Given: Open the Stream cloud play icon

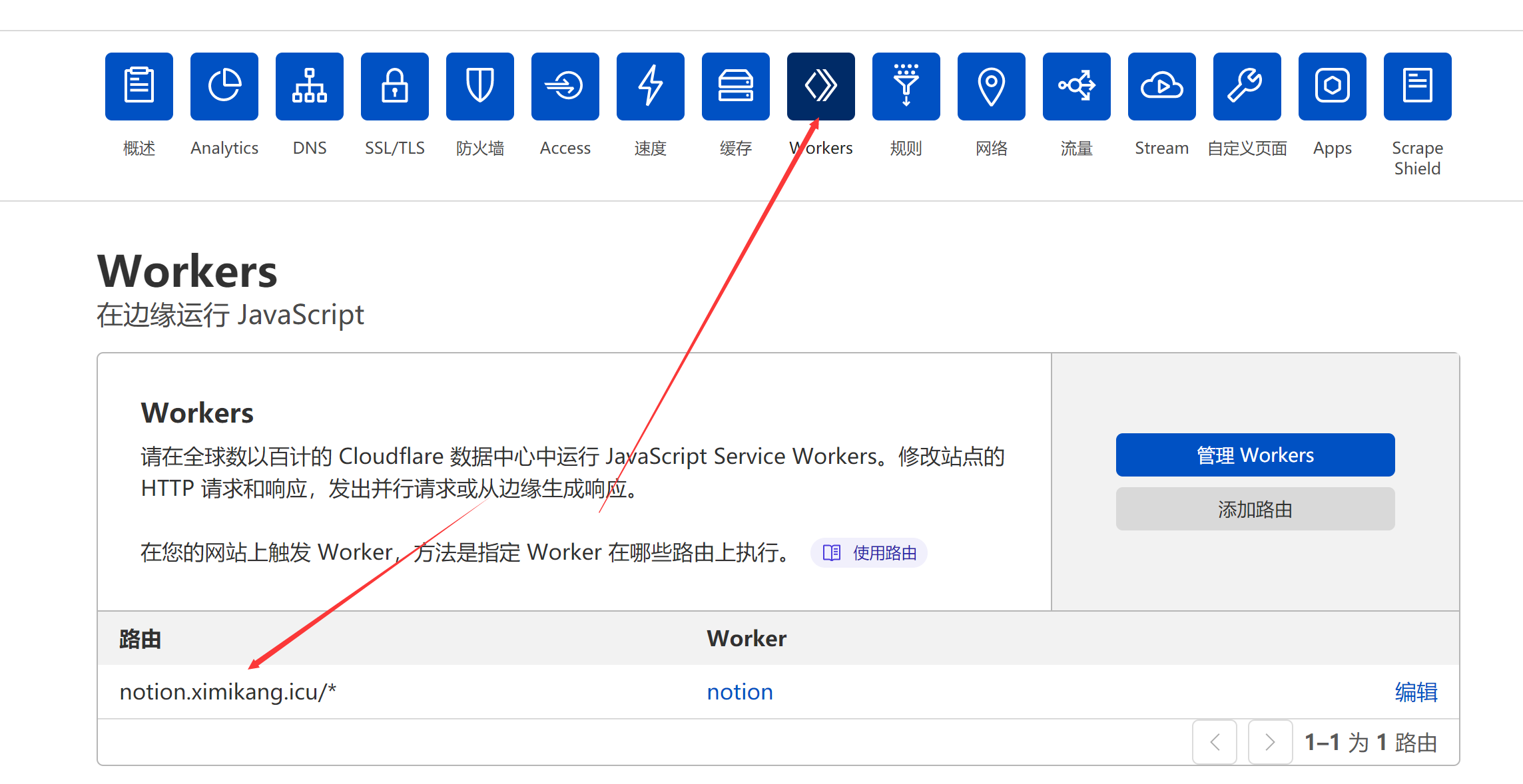Looking at the screenshot, I should coord(1162,87).
